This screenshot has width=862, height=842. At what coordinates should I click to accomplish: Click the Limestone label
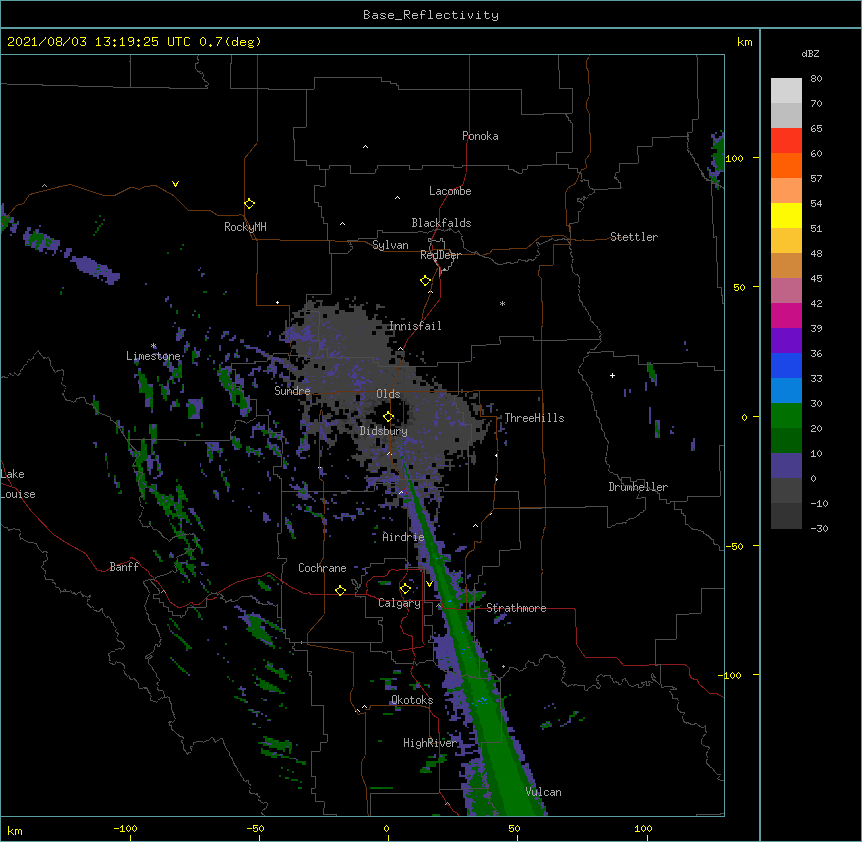click(x=153, y=356)
